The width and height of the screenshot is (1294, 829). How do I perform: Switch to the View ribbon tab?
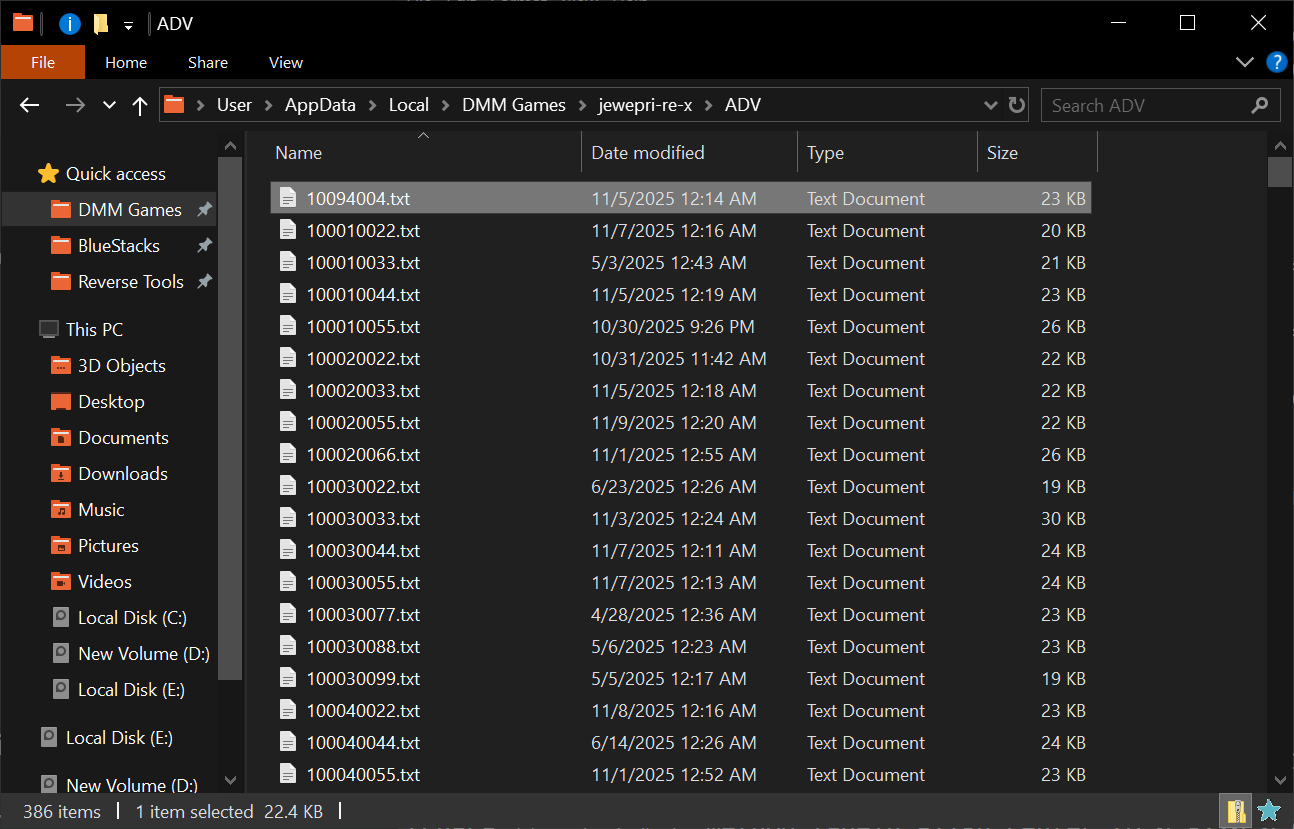[285, 62]
